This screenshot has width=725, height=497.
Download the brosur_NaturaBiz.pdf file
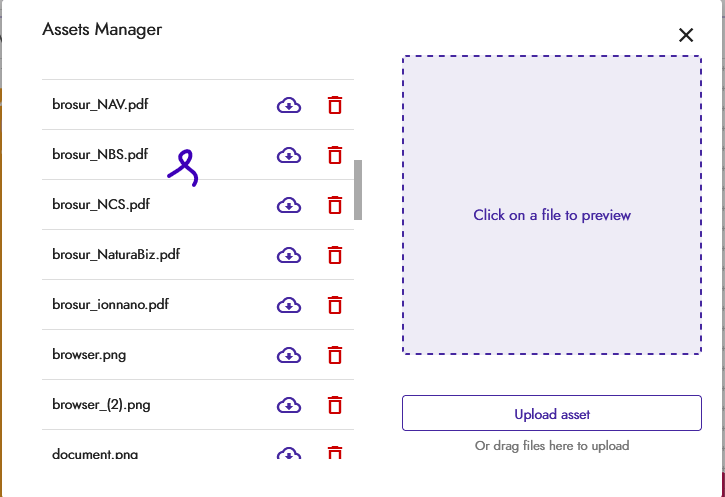[x=289, y=255]
